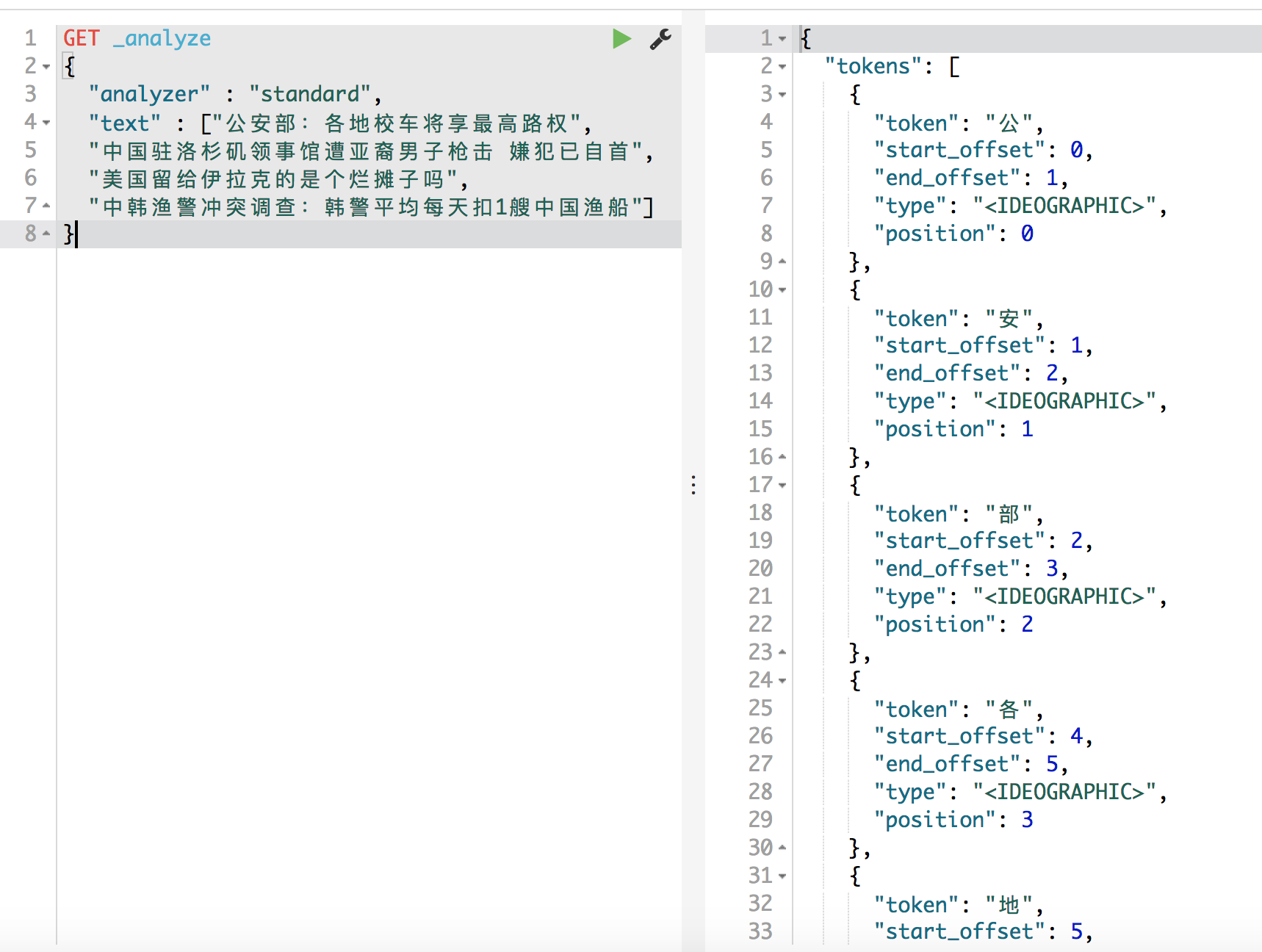This screenshot has width=1262, height=952.
Task: Fold the token object starting at line 24
Action: (782, 681)
